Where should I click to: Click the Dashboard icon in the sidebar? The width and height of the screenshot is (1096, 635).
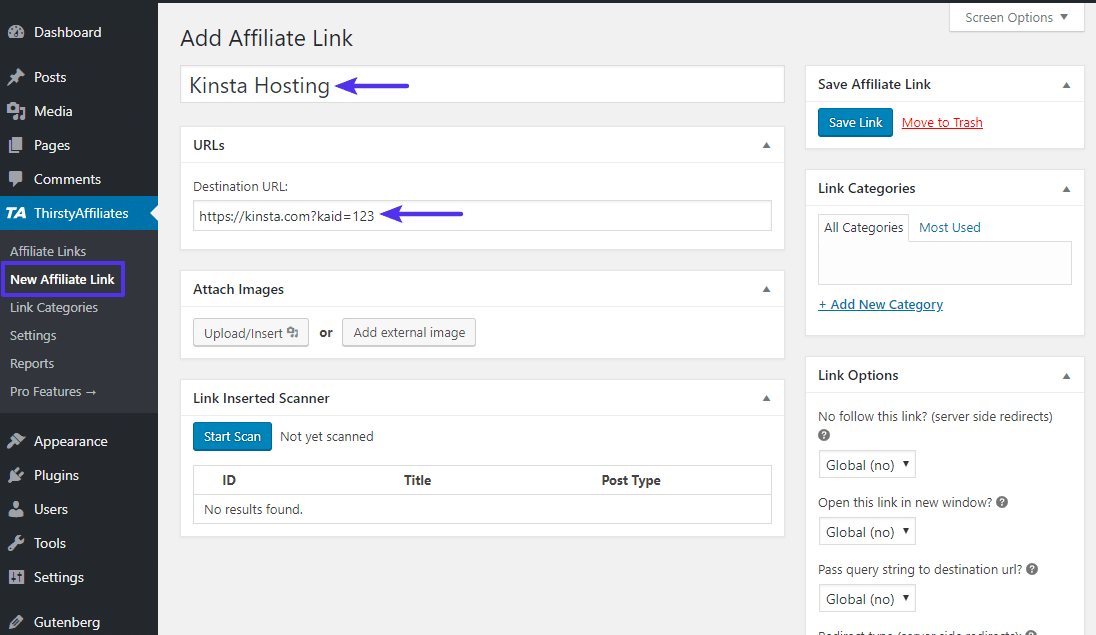coord(18,31)
